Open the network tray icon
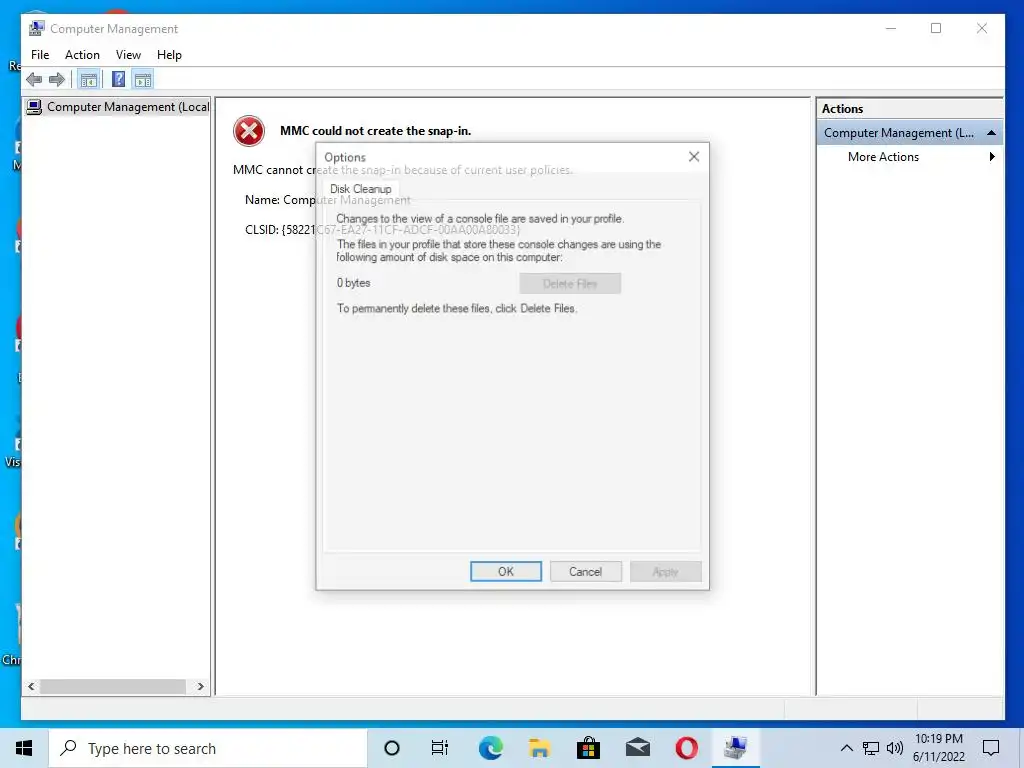 pos(871,748)
